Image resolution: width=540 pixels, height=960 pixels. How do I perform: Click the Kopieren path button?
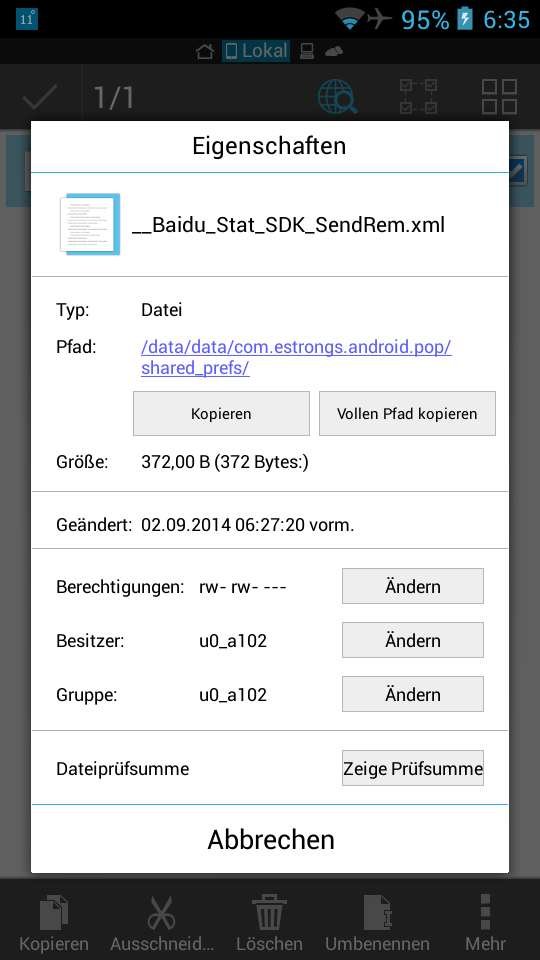pyautogui.click(x=221, y=414)
